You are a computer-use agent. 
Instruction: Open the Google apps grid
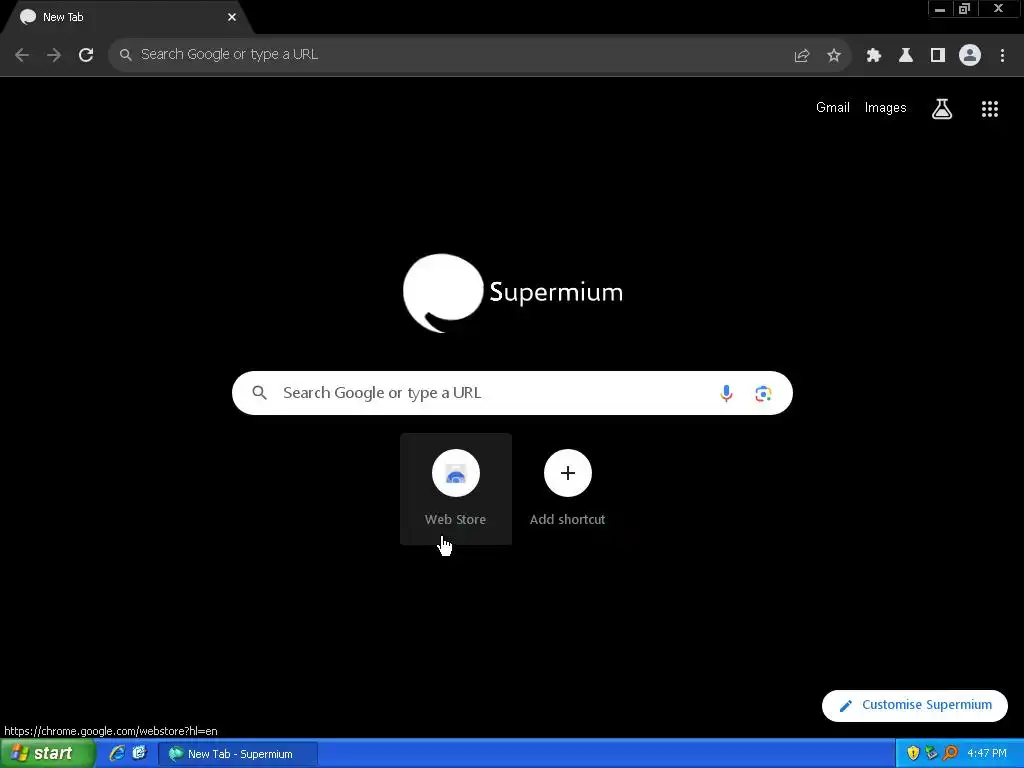[990, 109]
